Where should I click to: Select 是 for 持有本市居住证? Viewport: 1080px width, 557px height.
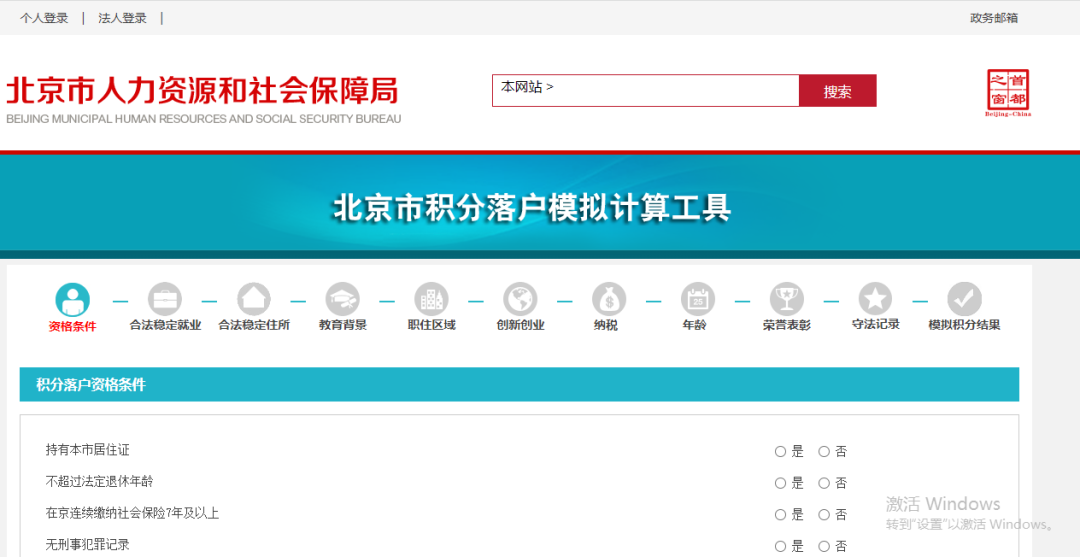780,452
